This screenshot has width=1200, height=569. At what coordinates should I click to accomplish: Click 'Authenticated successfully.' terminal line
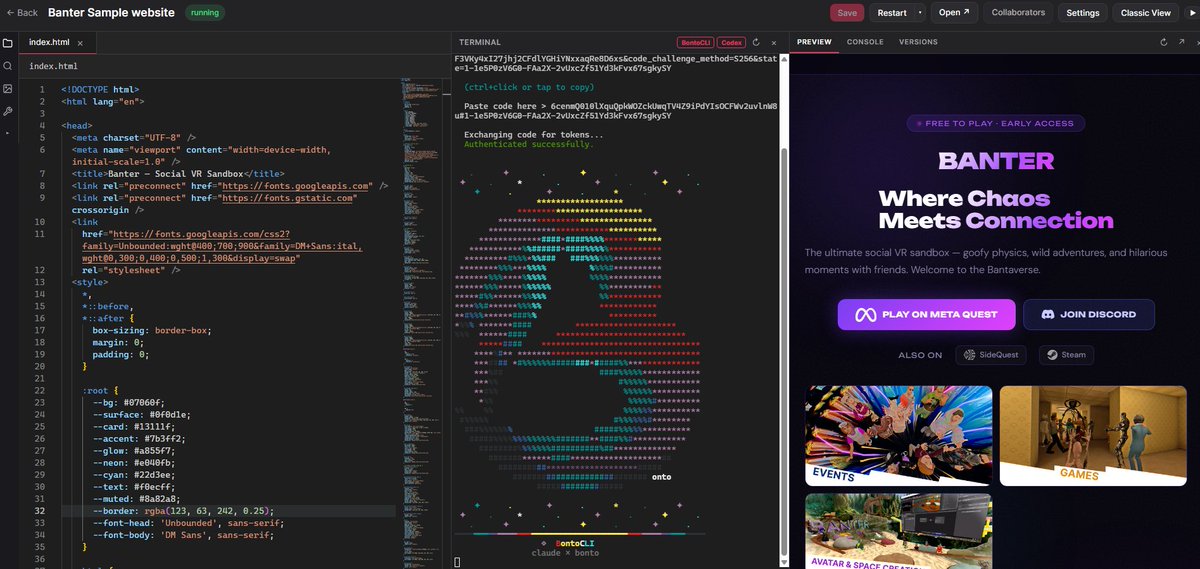[x=528, y=144]
